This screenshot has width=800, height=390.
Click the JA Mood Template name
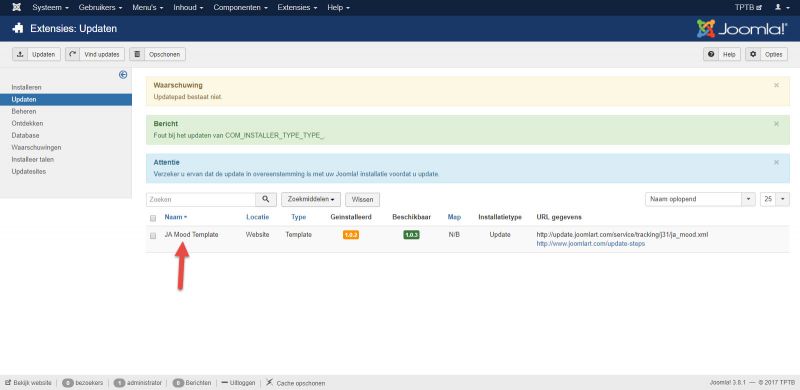191,235
